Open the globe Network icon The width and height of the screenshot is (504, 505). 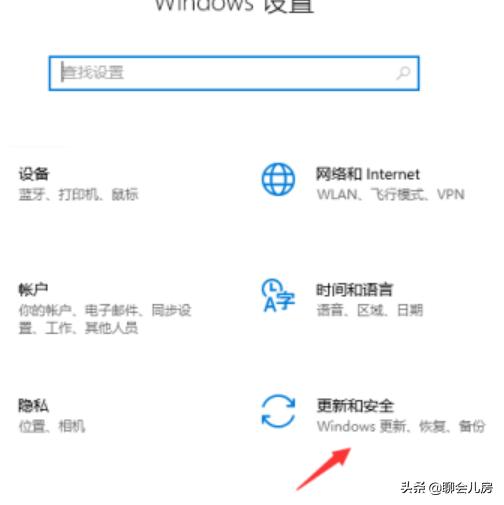(278, 179)
